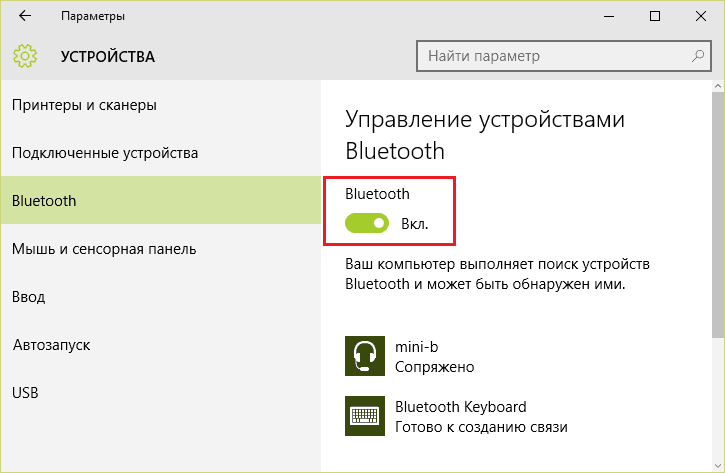Click the green settings gear icon
The width and height of the screenshot is (725, 473).
25,56
